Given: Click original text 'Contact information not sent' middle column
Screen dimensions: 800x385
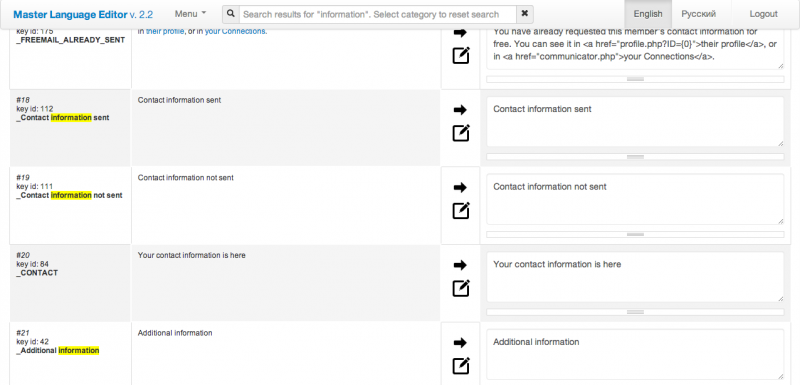Looking at the screenshot, I should point(186,177).
